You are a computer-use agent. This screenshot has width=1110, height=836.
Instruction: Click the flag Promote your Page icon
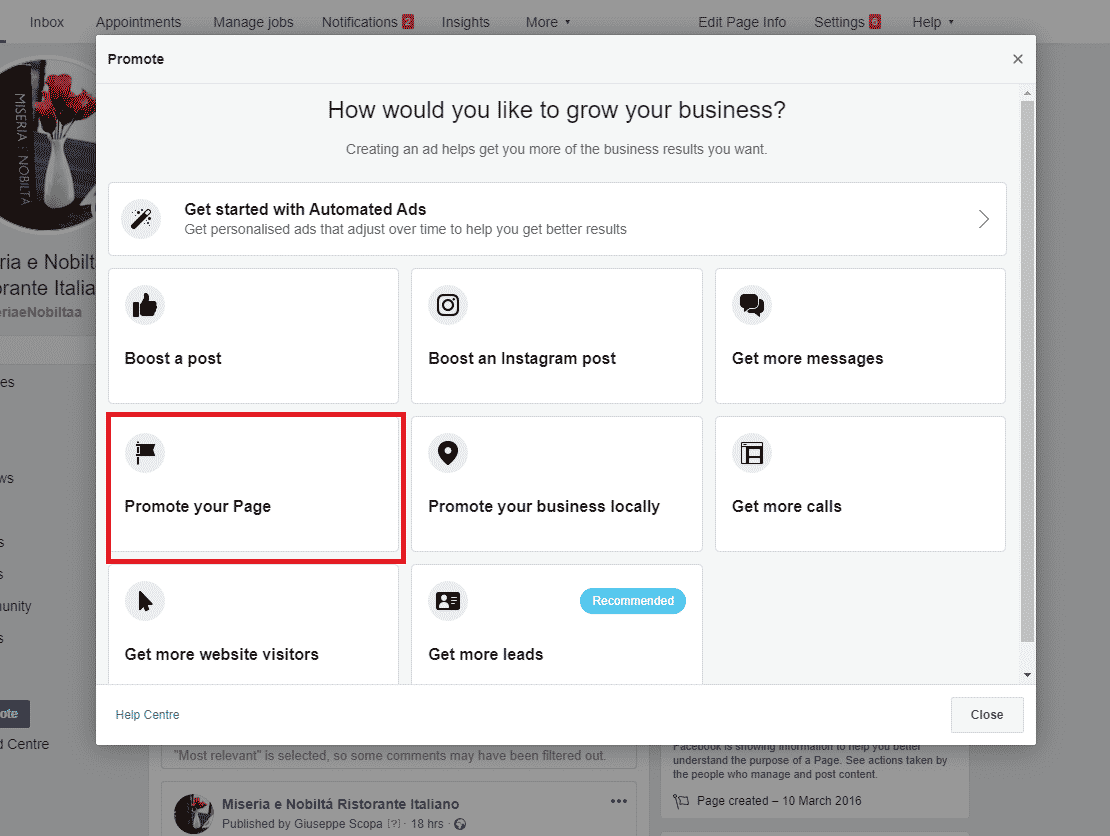[145, 453]
